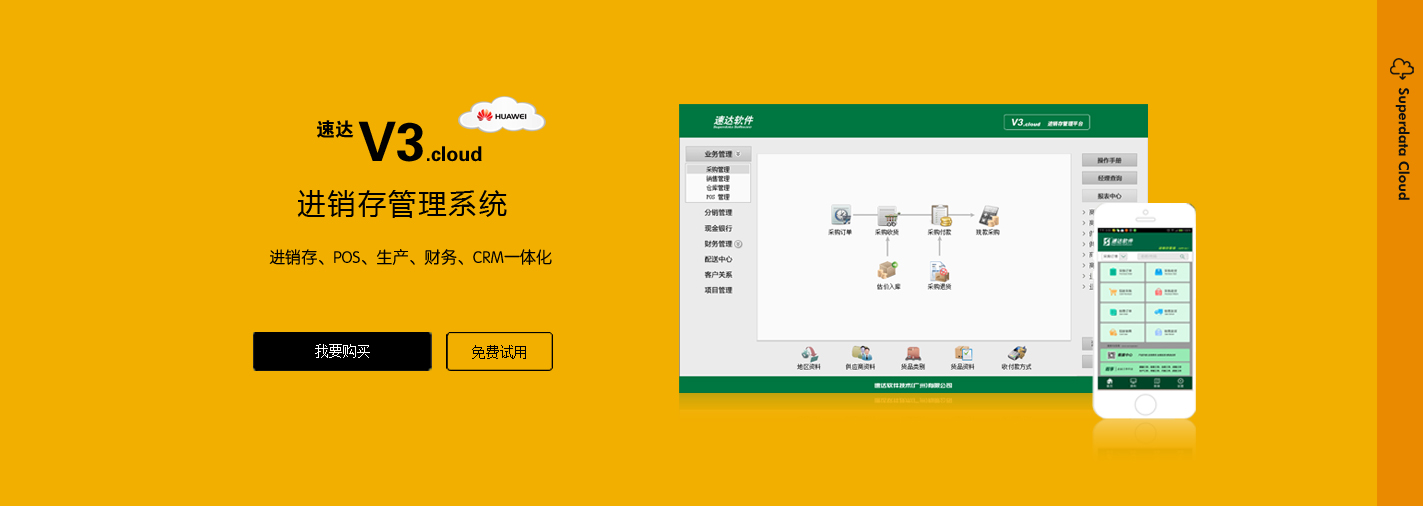Select POS 管理 in the sidebar submenu
1423x506 pixels.
718,197
